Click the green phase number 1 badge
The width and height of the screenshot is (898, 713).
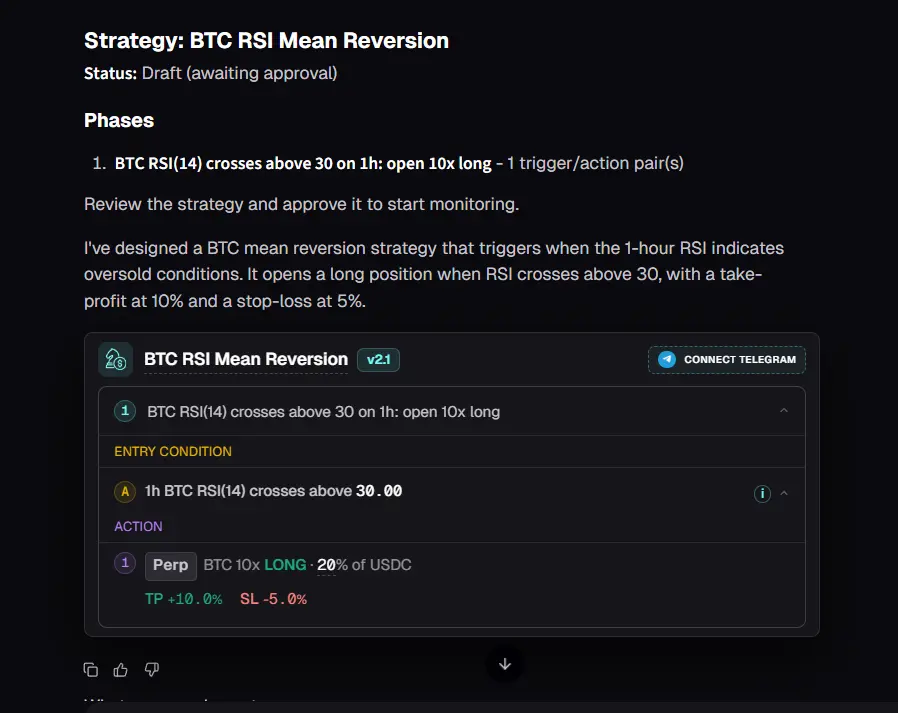click(x=125, y=411)
